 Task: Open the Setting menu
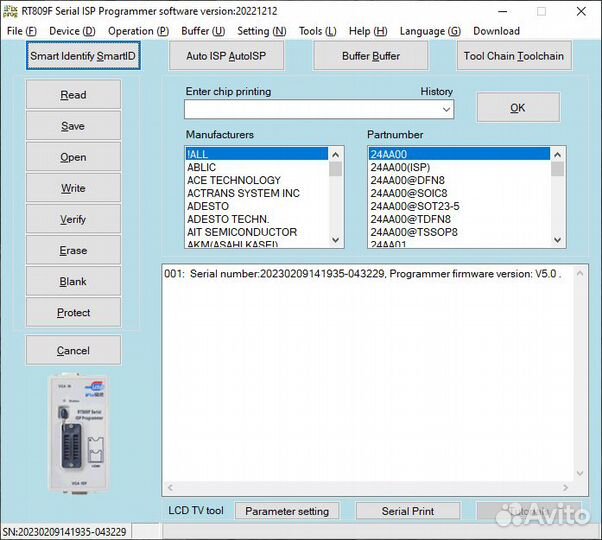(262, 31)
